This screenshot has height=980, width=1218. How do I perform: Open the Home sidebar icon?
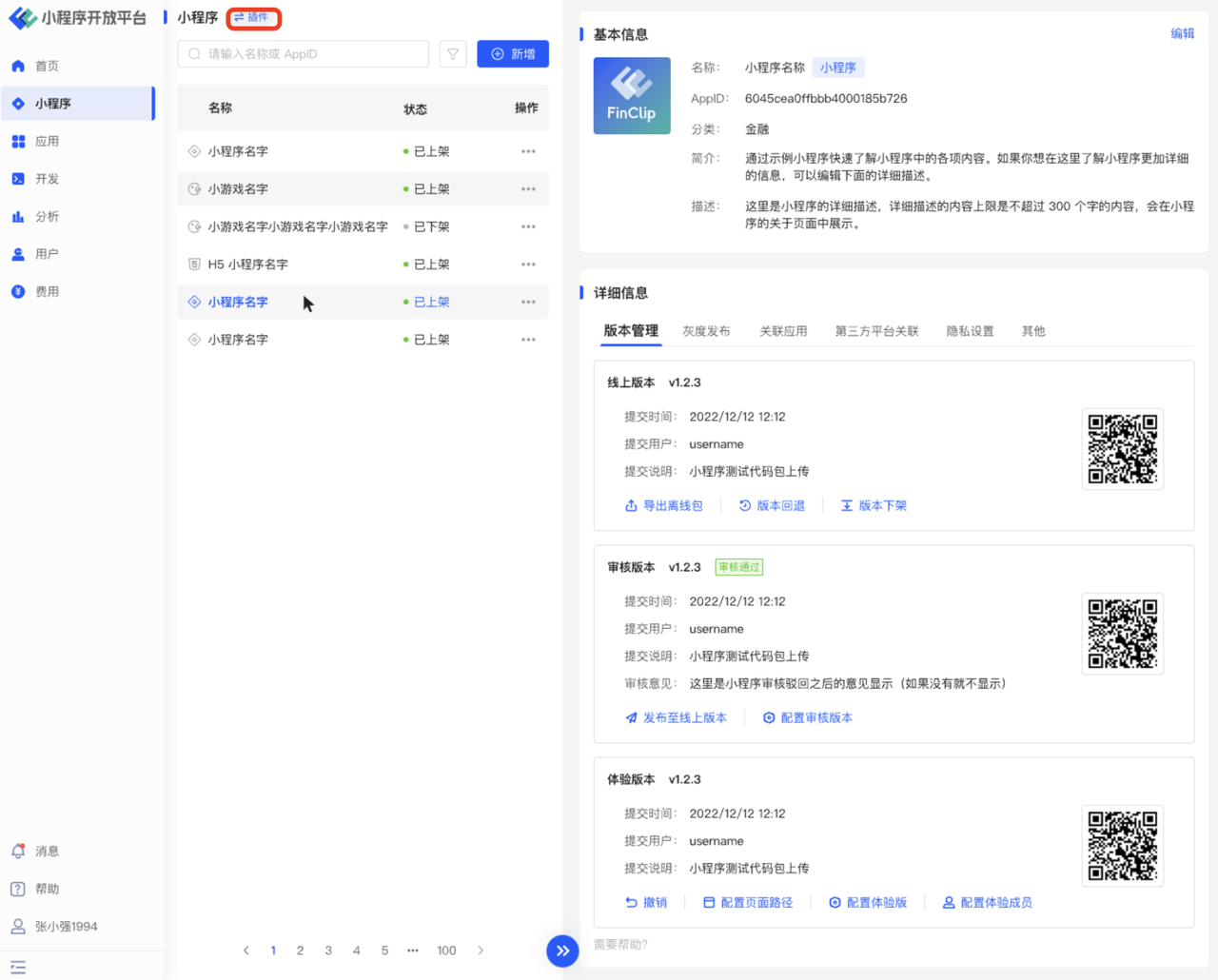point(18,66)
